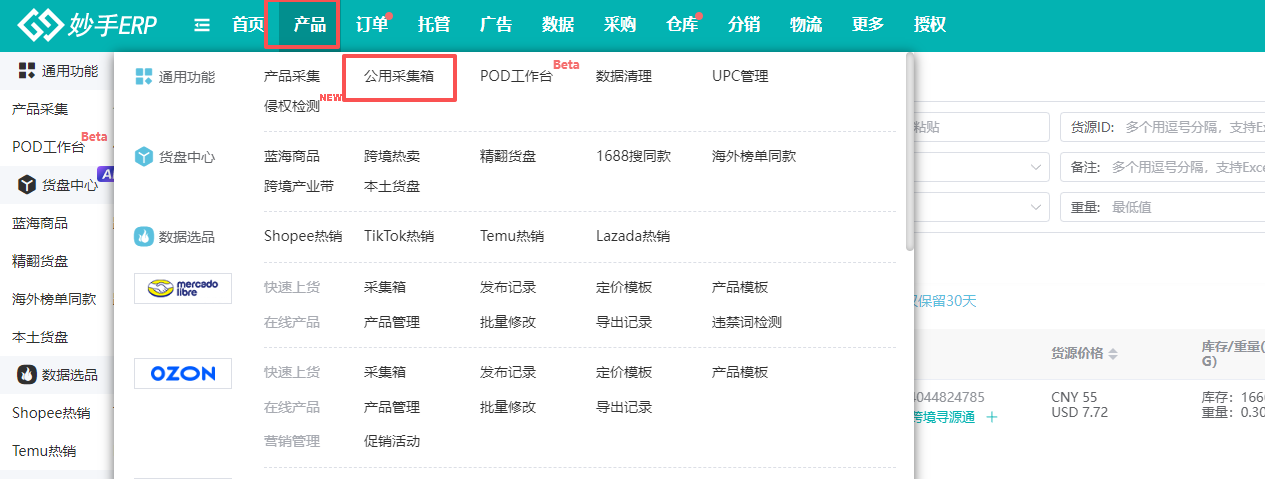Expand the dropdown left of 重量 field

click(x=1036, y=207)
